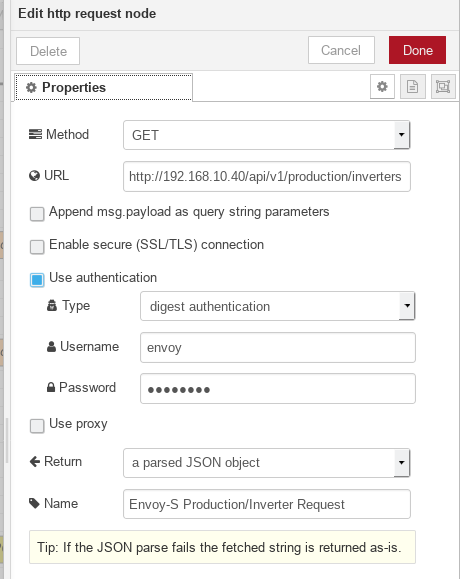Screen dimensions: 460x579
Task: Click the Username field containing envoy
Action: (278, 347)
